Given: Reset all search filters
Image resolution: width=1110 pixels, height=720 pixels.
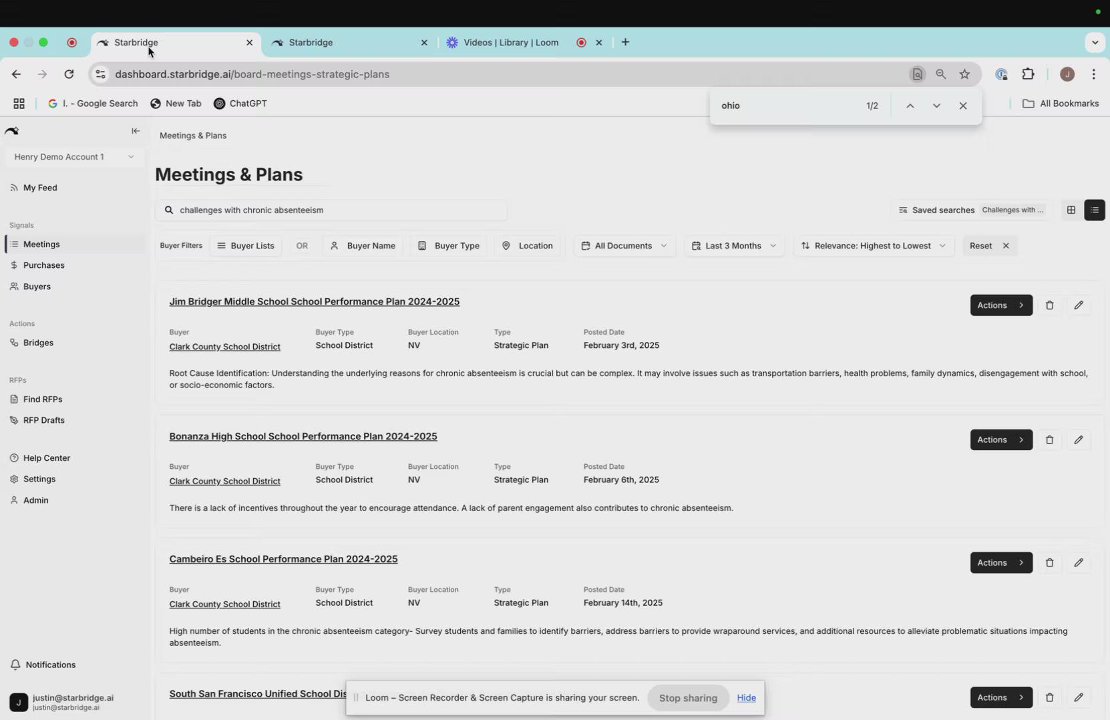Looking at the screenshot, I should pos(990,246).
